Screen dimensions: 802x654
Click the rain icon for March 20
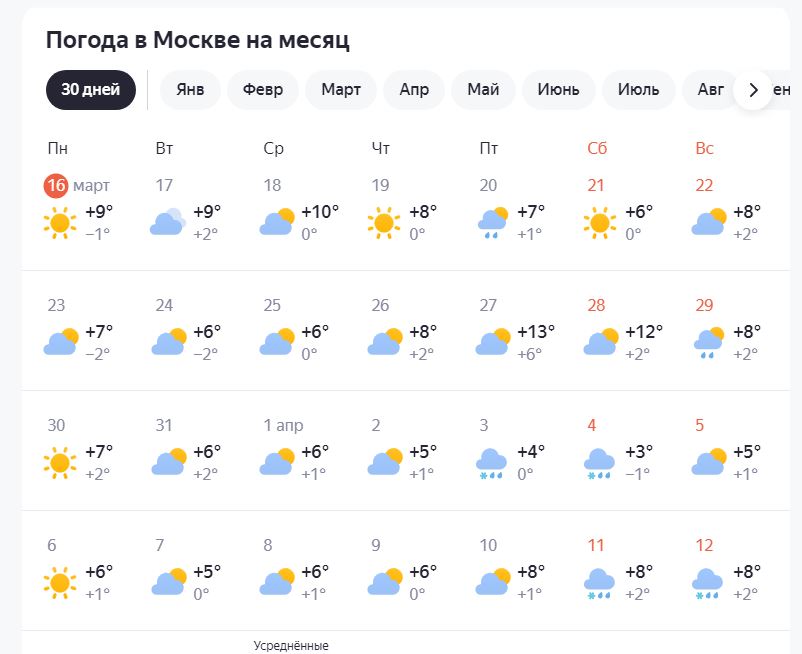(492, 223)
